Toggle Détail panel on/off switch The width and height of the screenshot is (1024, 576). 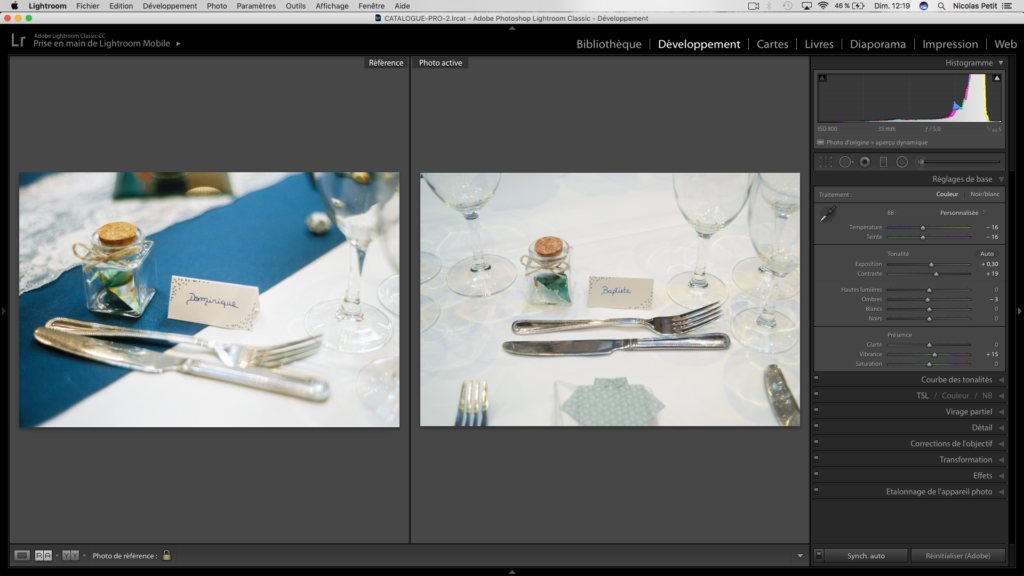point(816,427)
